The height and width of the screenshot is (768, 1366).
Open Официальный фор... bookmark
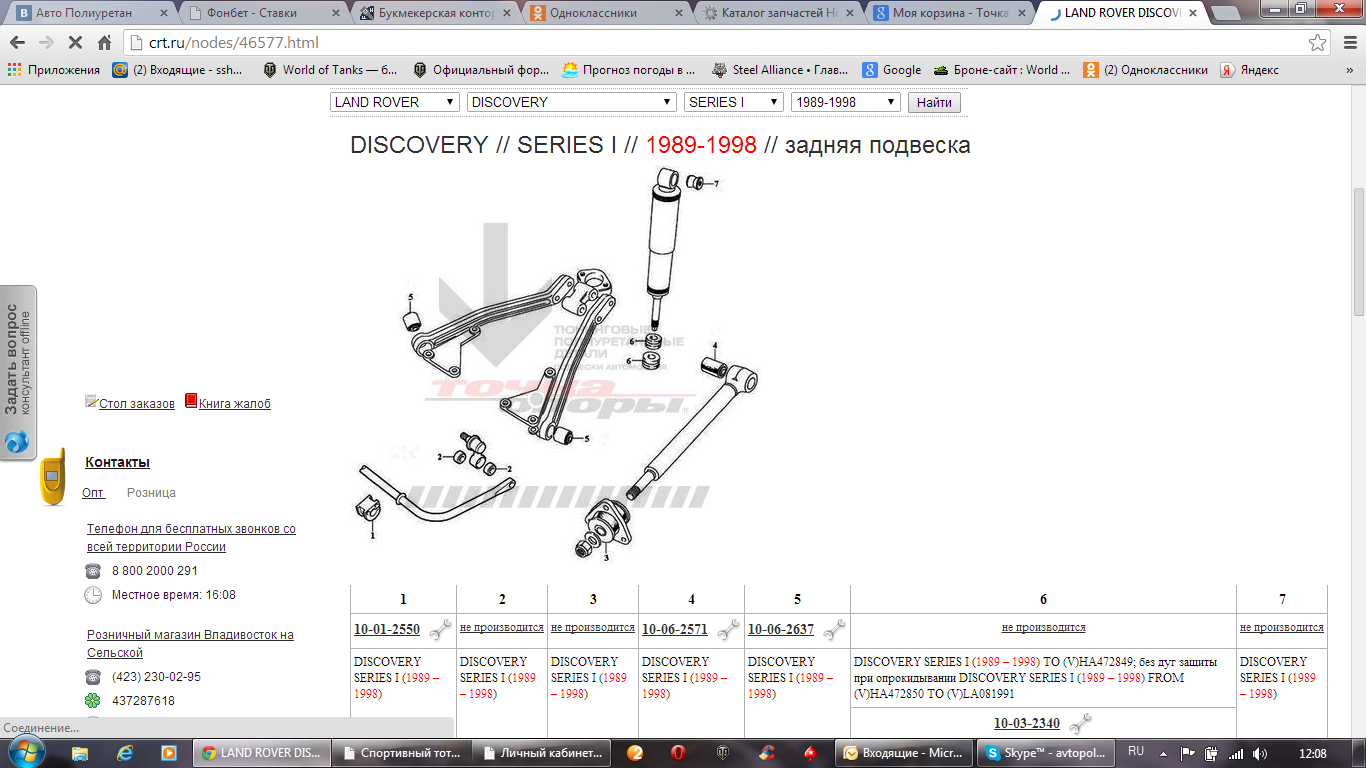coord(481,70)
